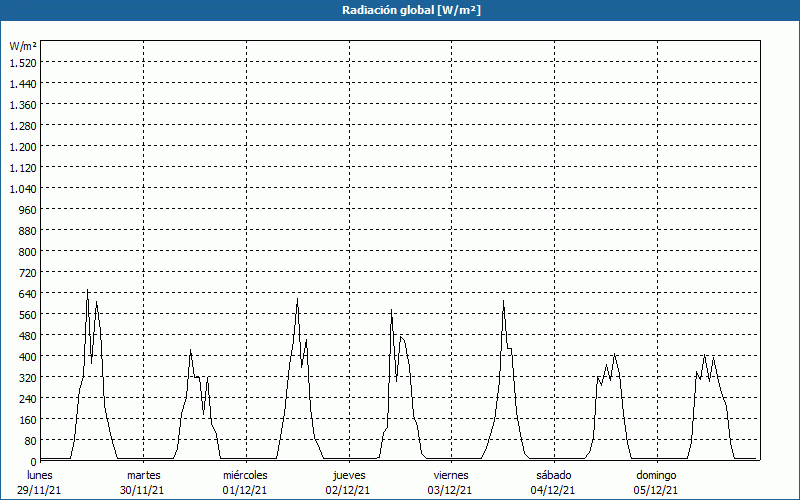The width and height of the screenshot is (800, 500).
Task: Select the 1.440 y-axis value
Action: 23,84
